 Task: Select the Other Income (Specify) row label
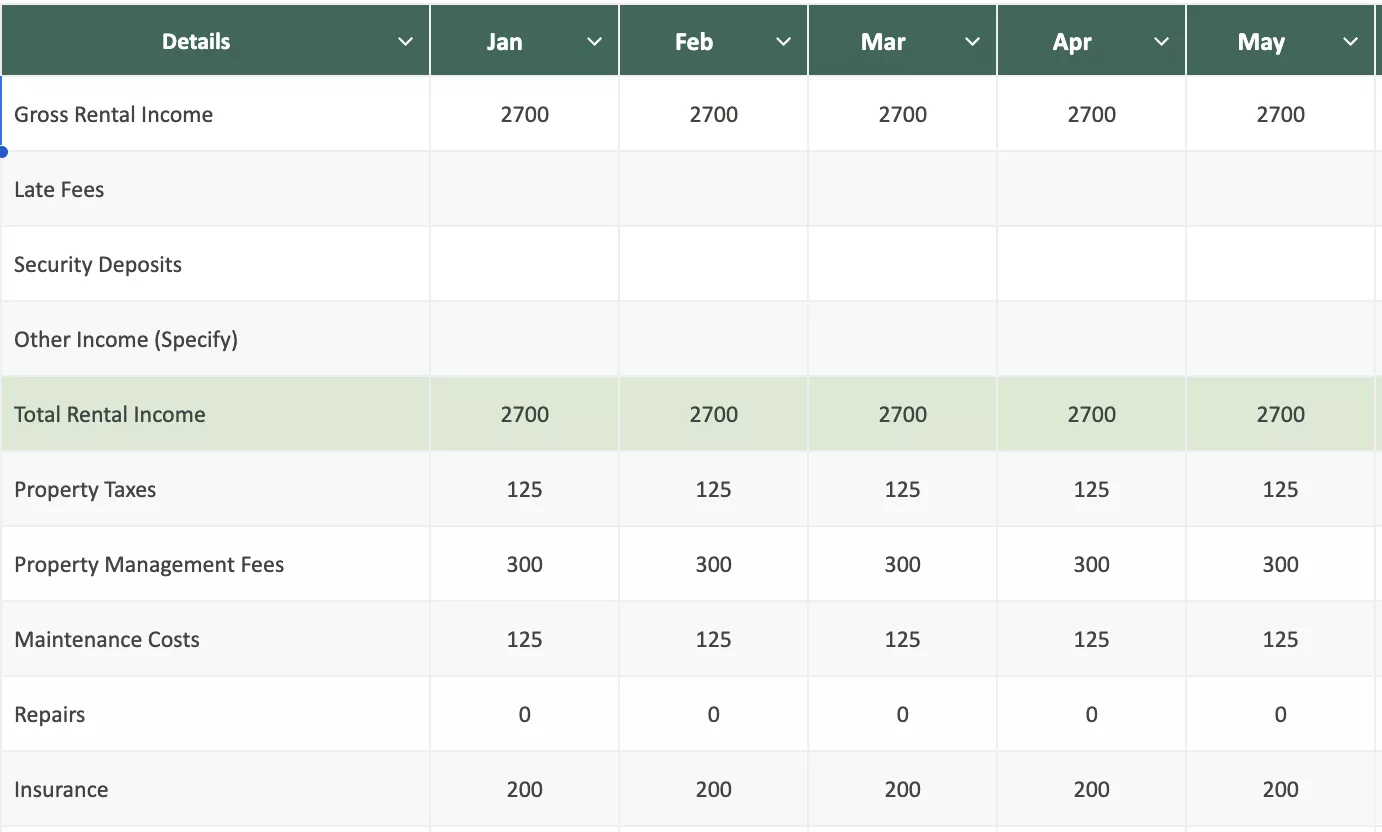(x=126, y=339)
